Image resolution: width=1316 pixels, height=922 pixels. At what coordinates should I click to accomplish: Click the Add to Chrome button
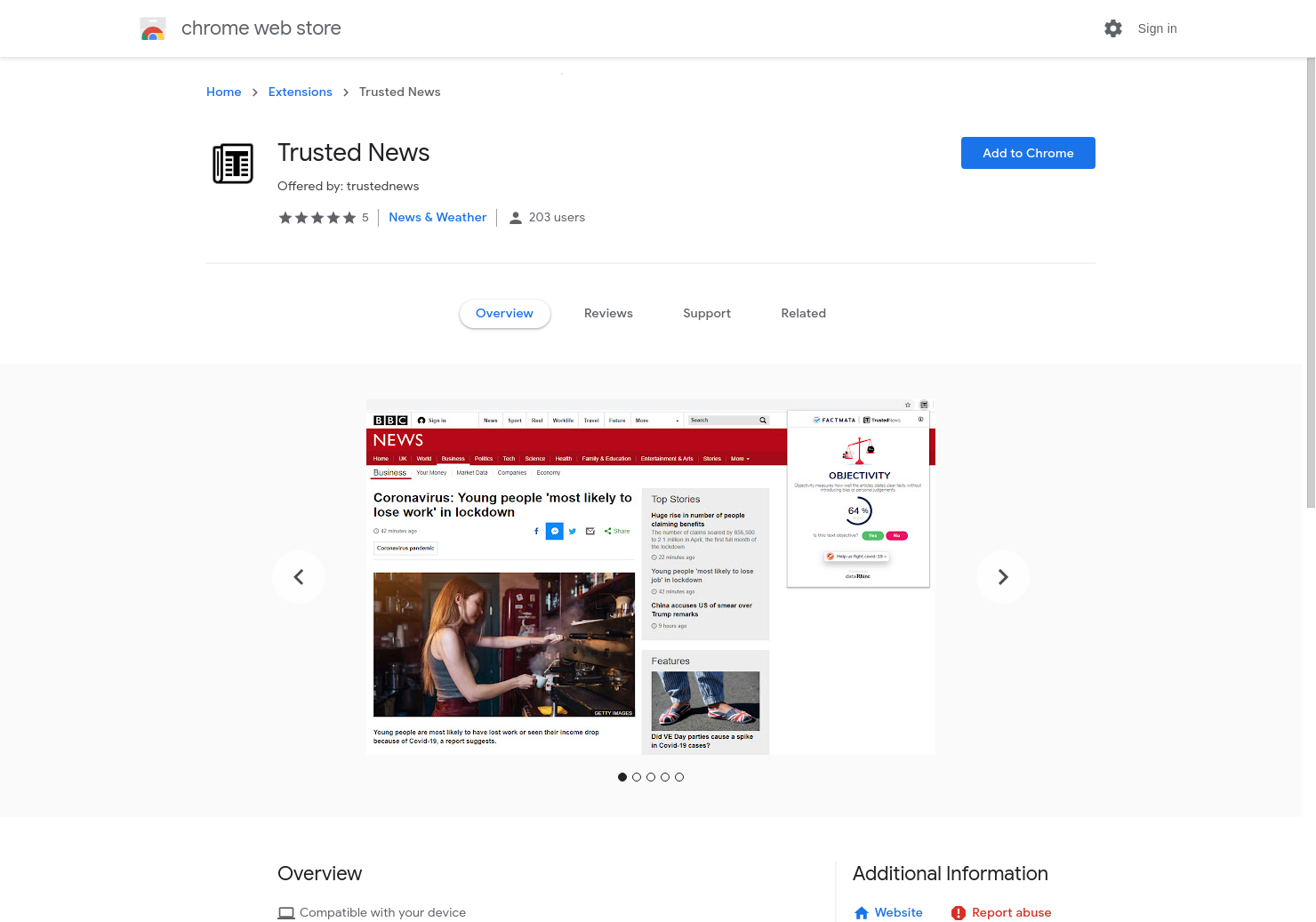(x=1028, y=153)
